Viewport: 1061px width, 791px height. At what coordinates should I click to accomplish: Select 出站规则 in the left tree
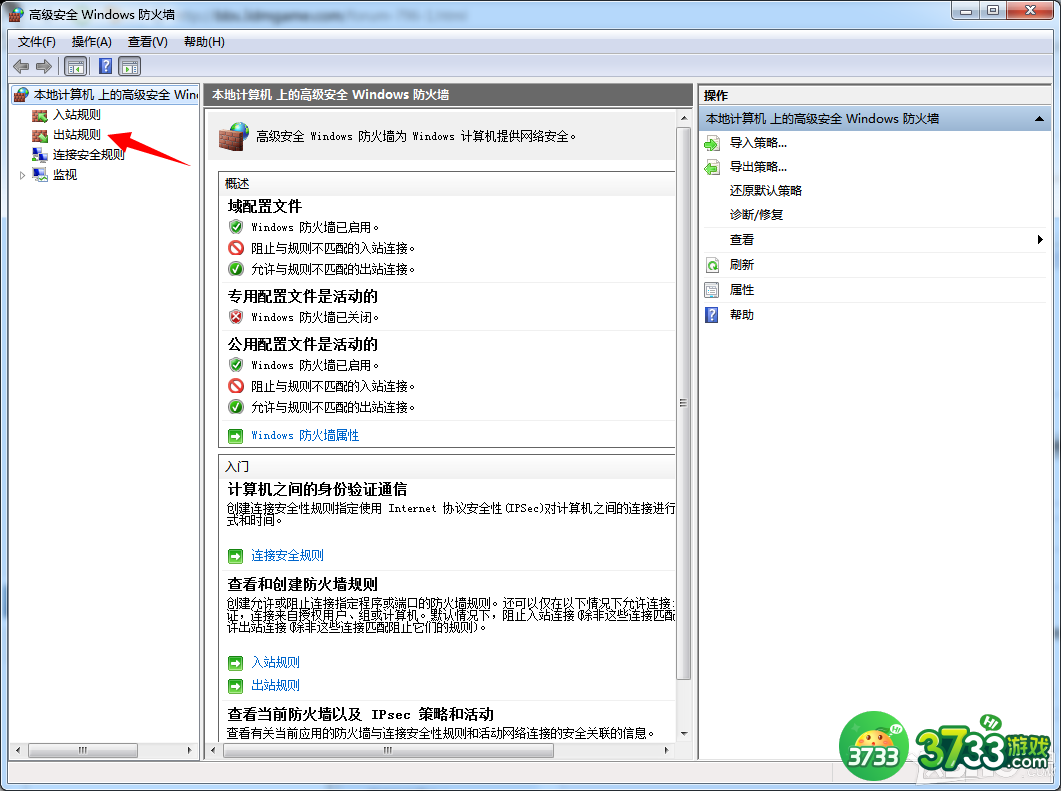(76, 135)
